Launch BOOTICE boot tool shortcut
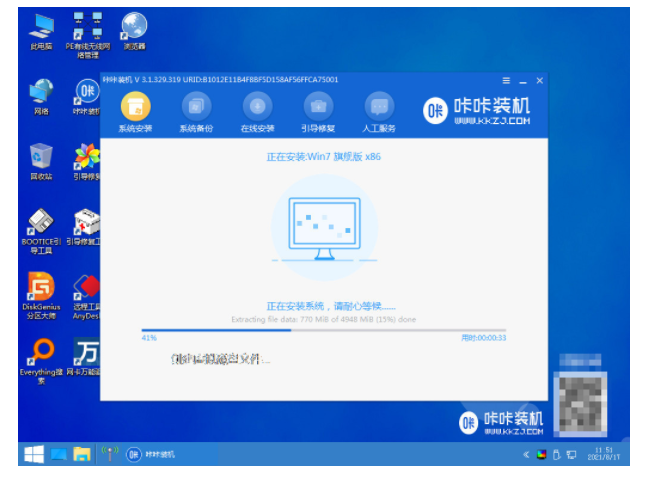 click(41, 225)
